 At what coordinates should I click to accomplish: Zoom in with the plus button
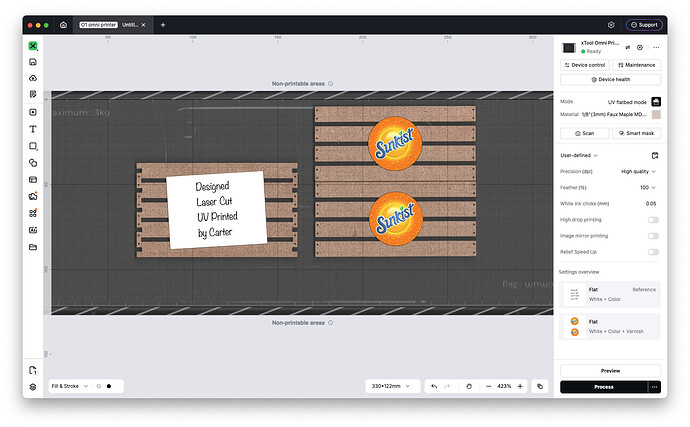520,386
